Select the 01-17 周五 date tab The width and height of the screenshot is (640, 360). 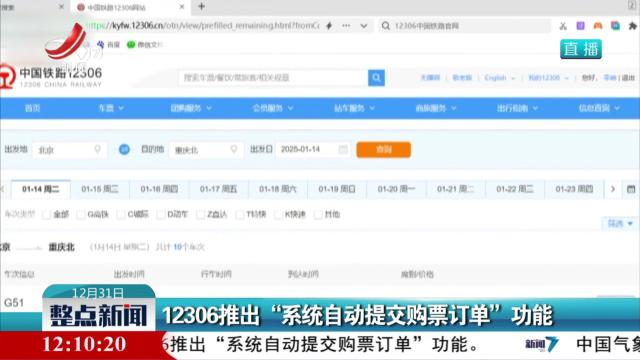218,189
